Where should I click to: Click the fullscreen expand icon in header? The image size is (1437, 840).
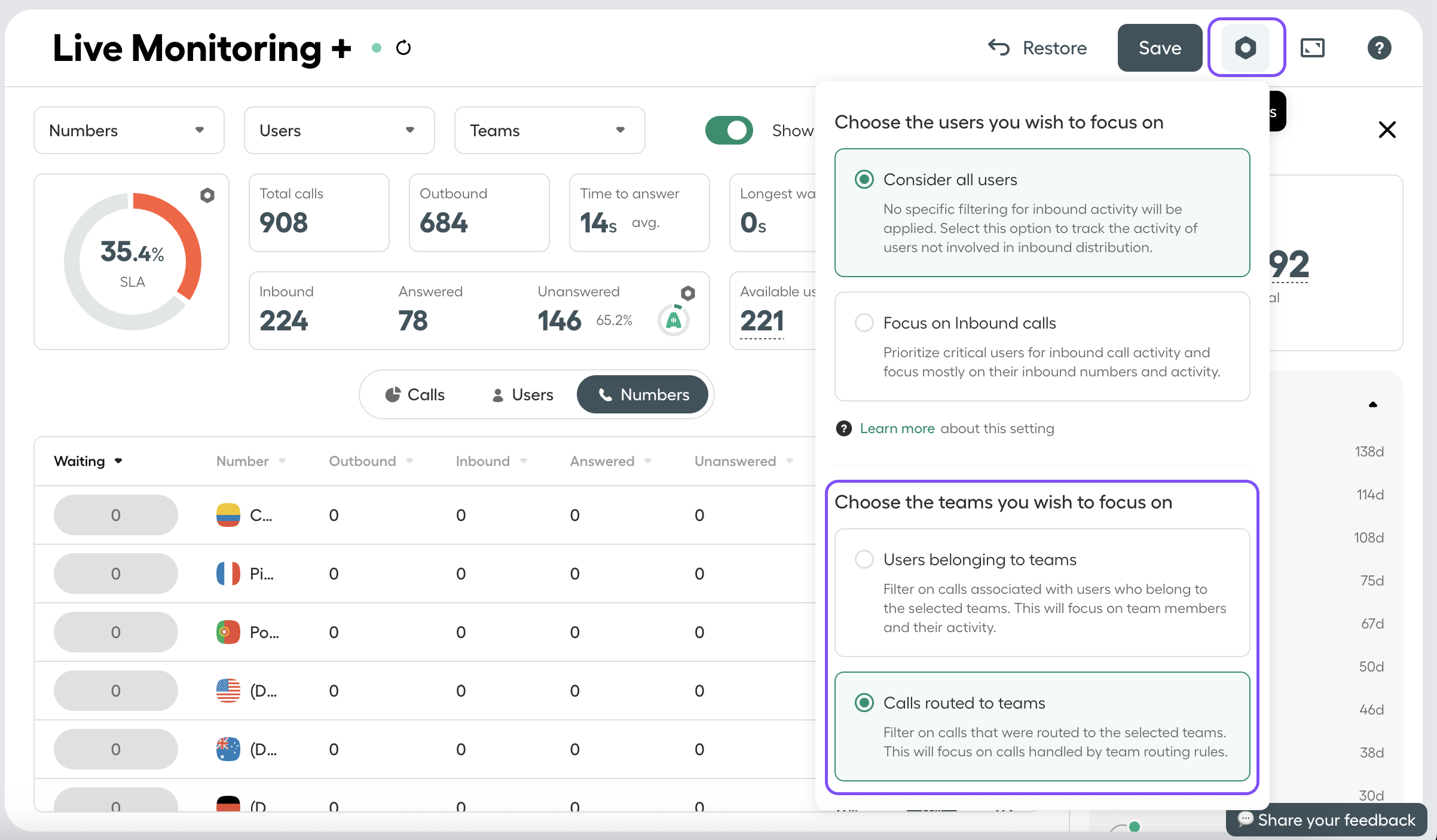[x=1313, y=48]
